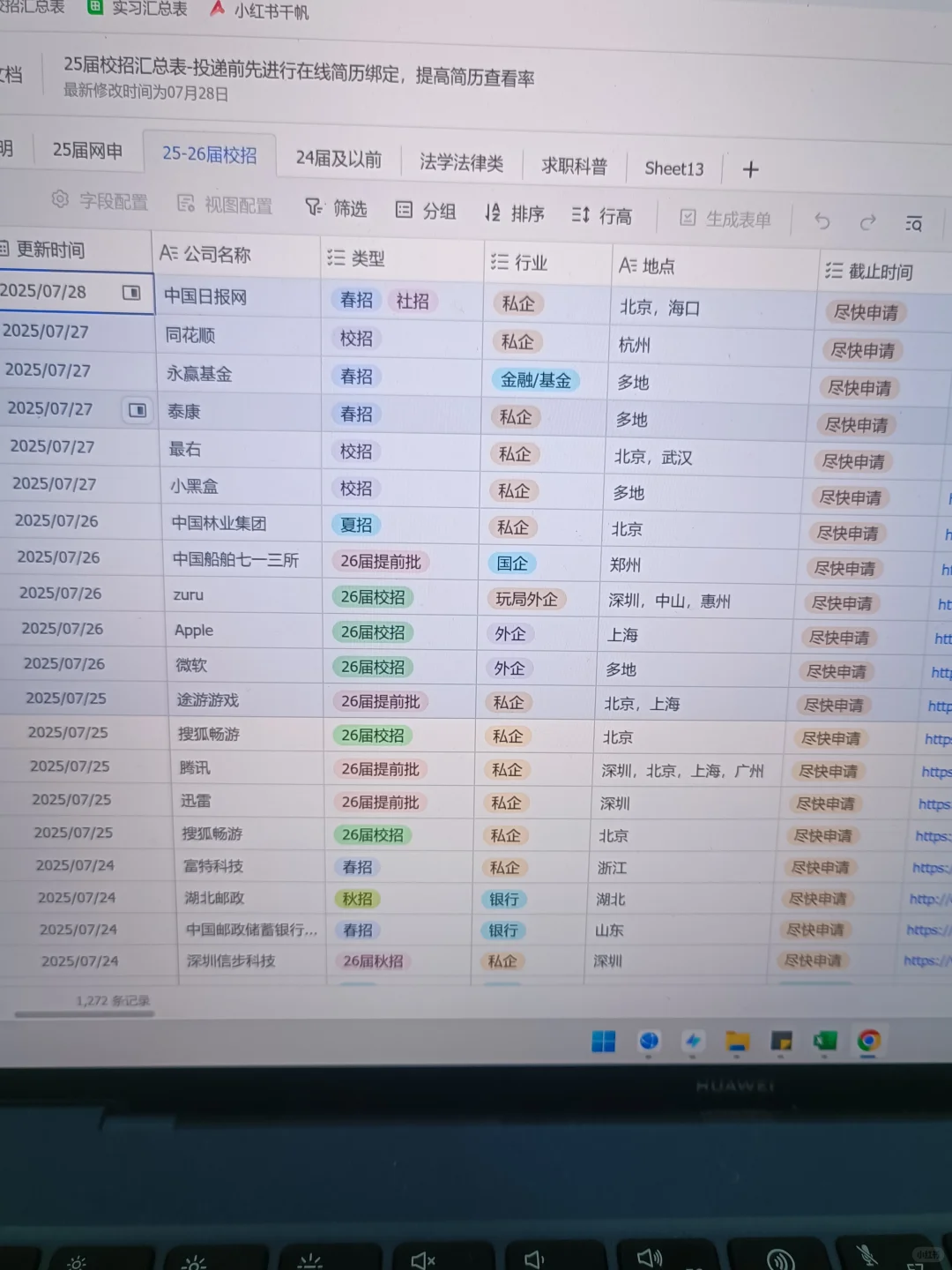Select 最右 company cell
952x1270 pixels.
pos(242,449)
